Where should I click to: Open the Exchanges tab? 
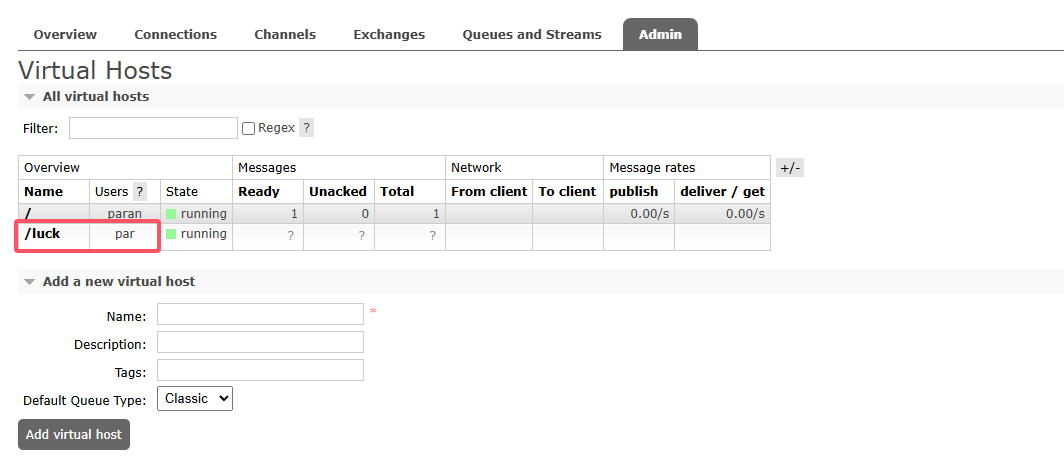pyautogui.click(x=390, y=35)
